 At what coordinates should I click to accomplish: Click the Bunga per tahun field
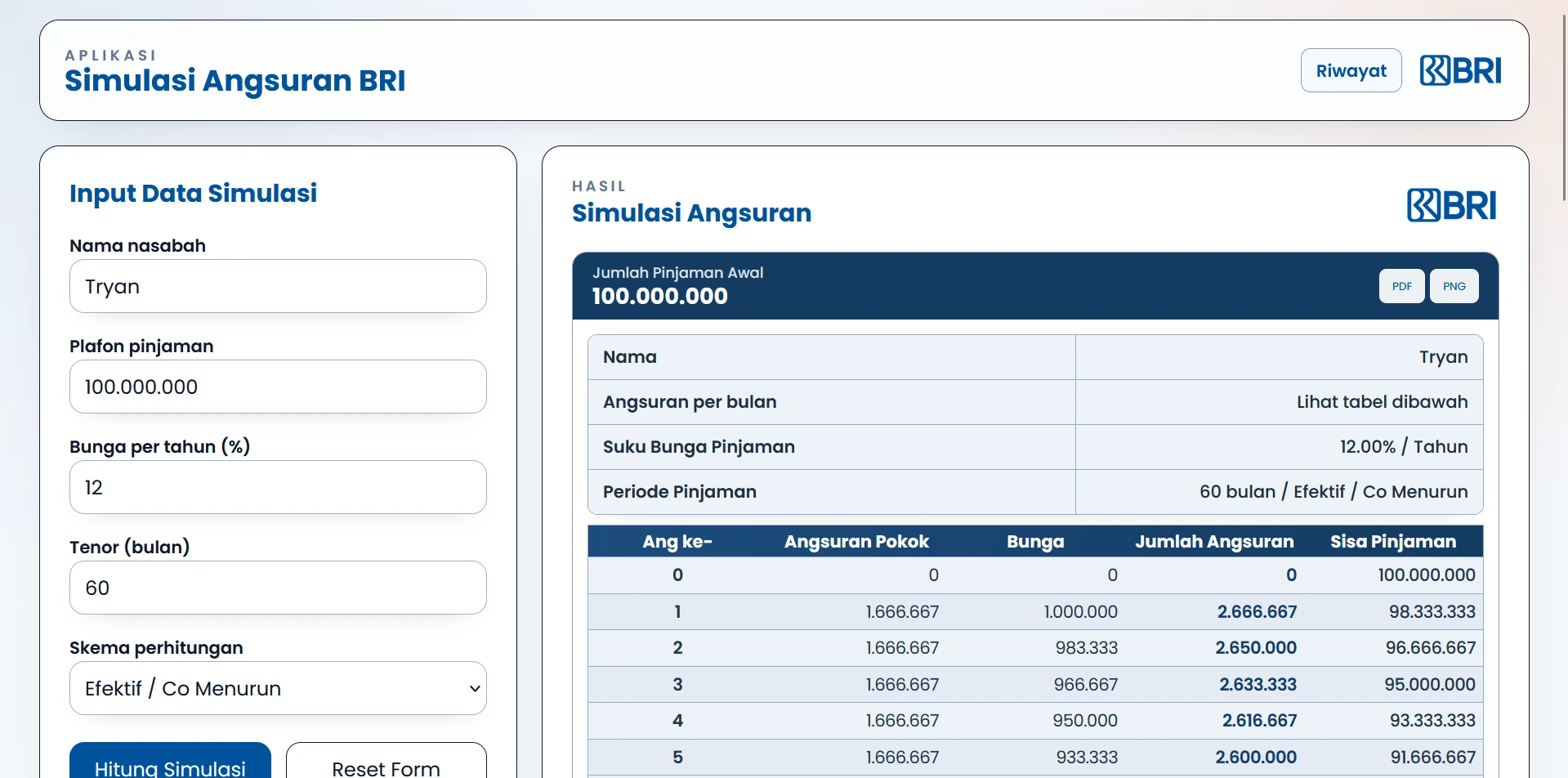[x=278, y=487]
